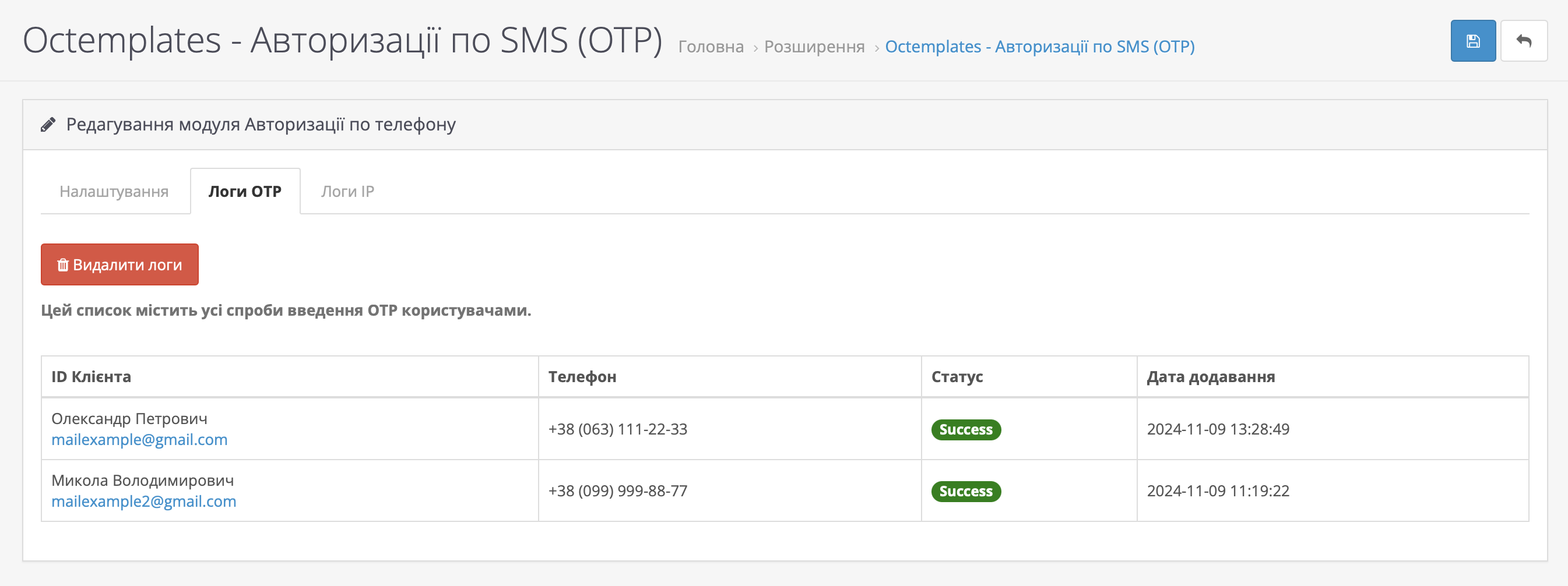Click the Статус column header
This screenshot has height=586, width=1568.
(x=957, y=377)
